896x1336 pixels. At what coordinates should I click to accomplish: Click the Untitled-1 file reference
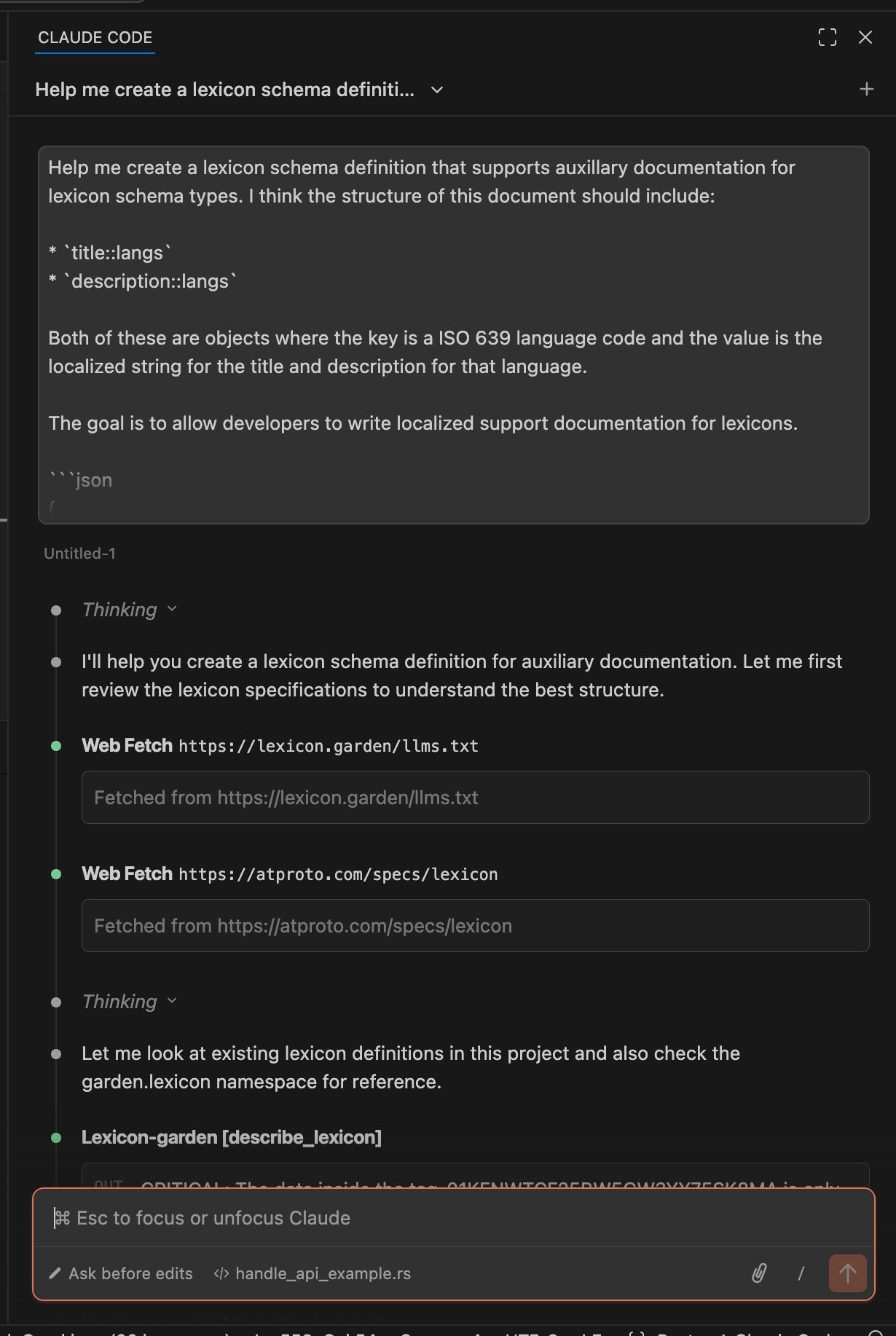(x=79, y=554)
